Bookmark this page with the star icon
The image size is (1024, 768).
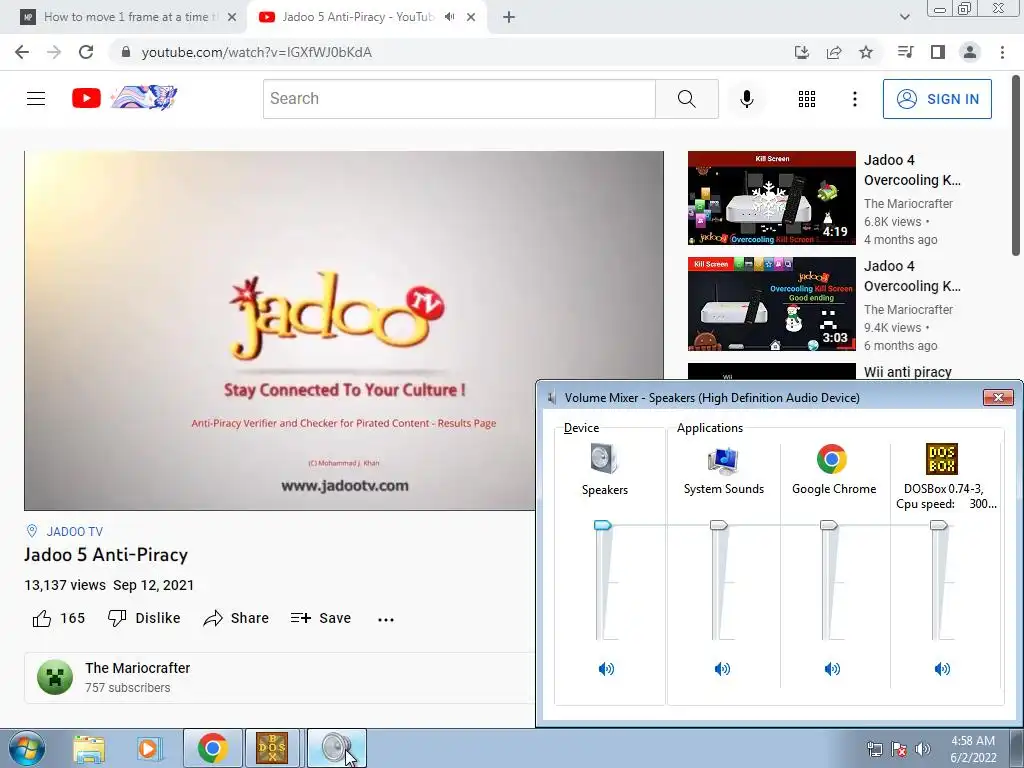(x=866, y=52)
